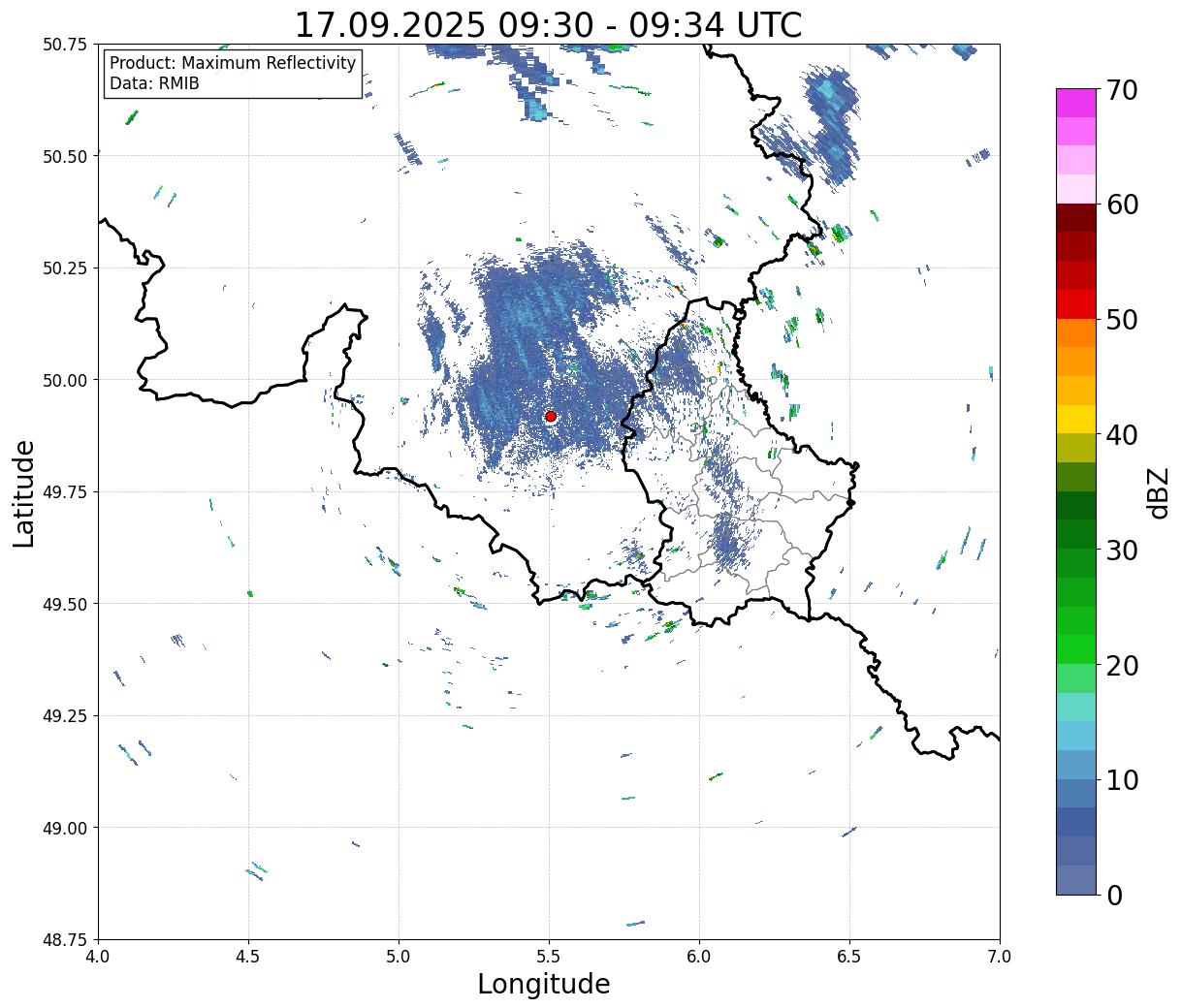Click the longitude tick label 6.0
The height and width of the screenshot is (1008, 1182).
(699, 957)
